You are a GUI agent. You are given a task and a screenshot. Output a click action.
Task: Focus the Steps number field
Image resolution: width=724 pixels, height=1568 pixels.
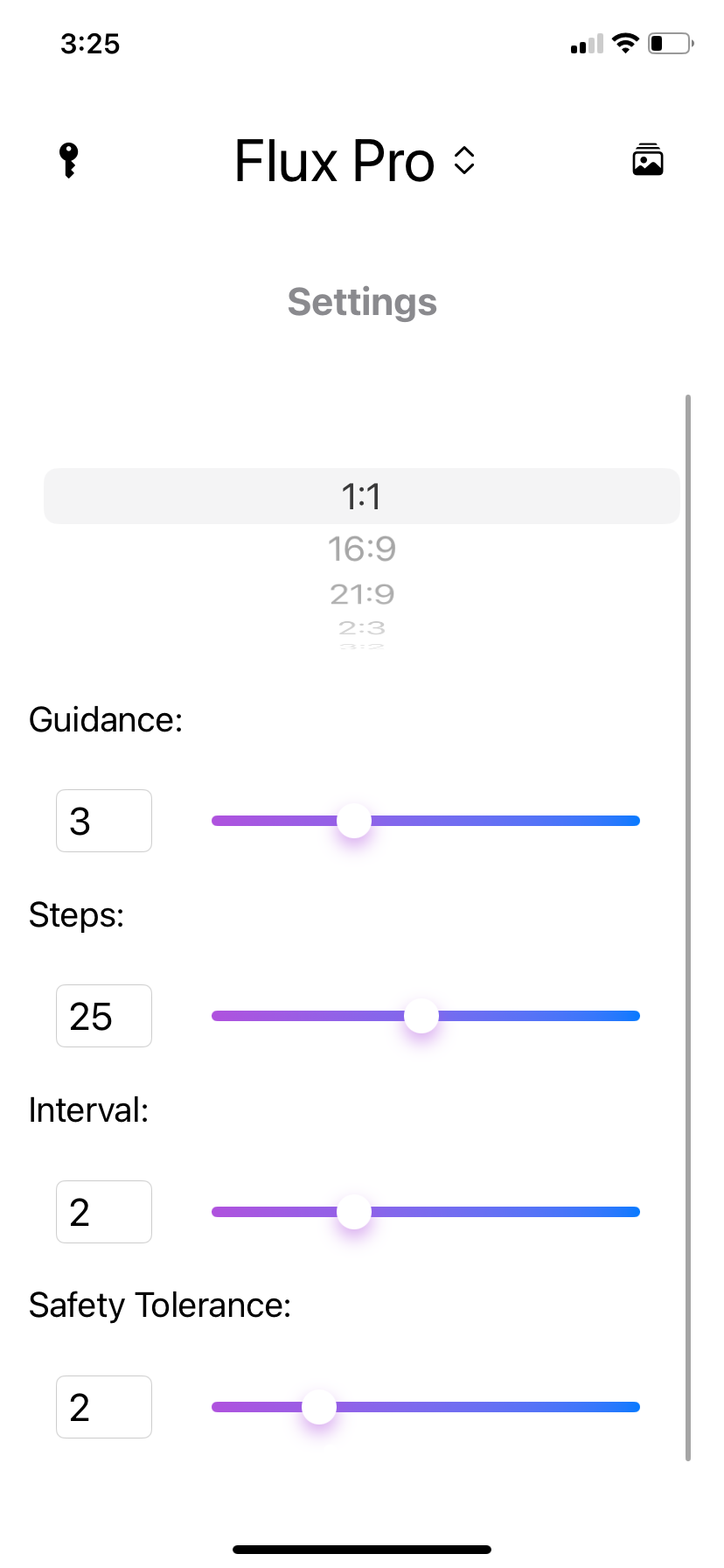point(104,1016)
